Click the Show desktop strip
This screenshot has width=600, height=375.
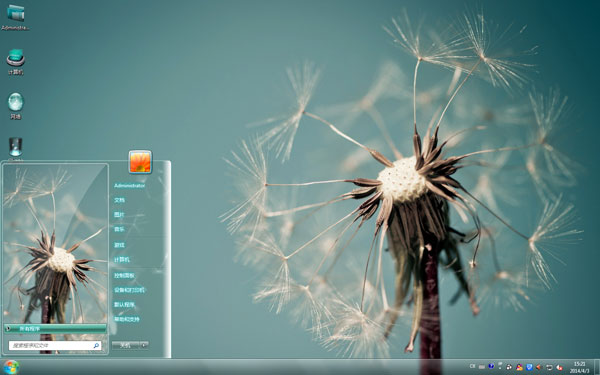point(597,367)
